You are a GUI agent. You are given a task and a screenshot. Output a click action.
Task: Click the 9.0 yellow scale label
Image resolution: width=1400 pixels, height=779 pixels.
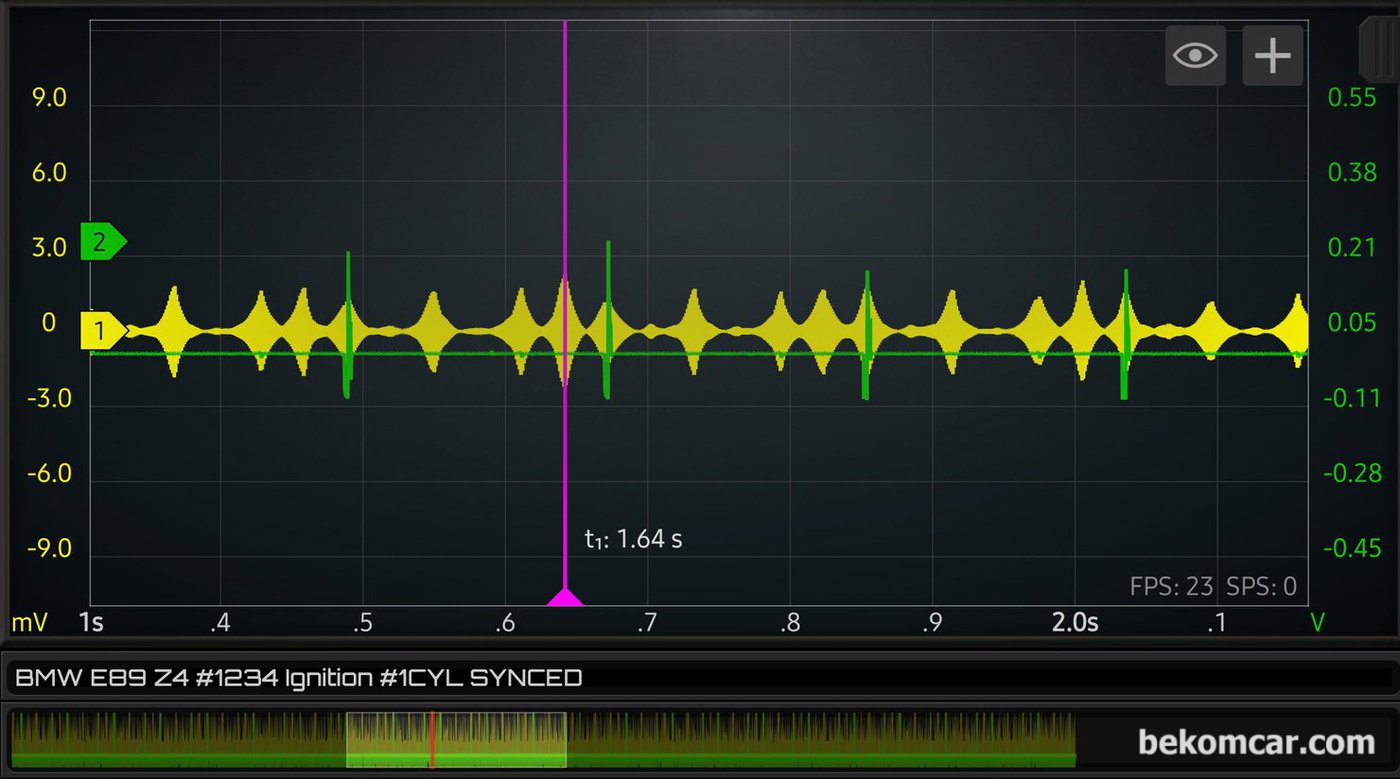click(49, 98)
